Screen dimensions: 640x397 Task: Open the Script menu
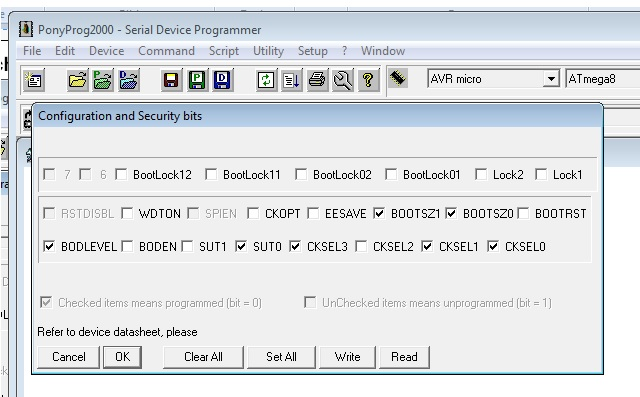tap(224, 51)
